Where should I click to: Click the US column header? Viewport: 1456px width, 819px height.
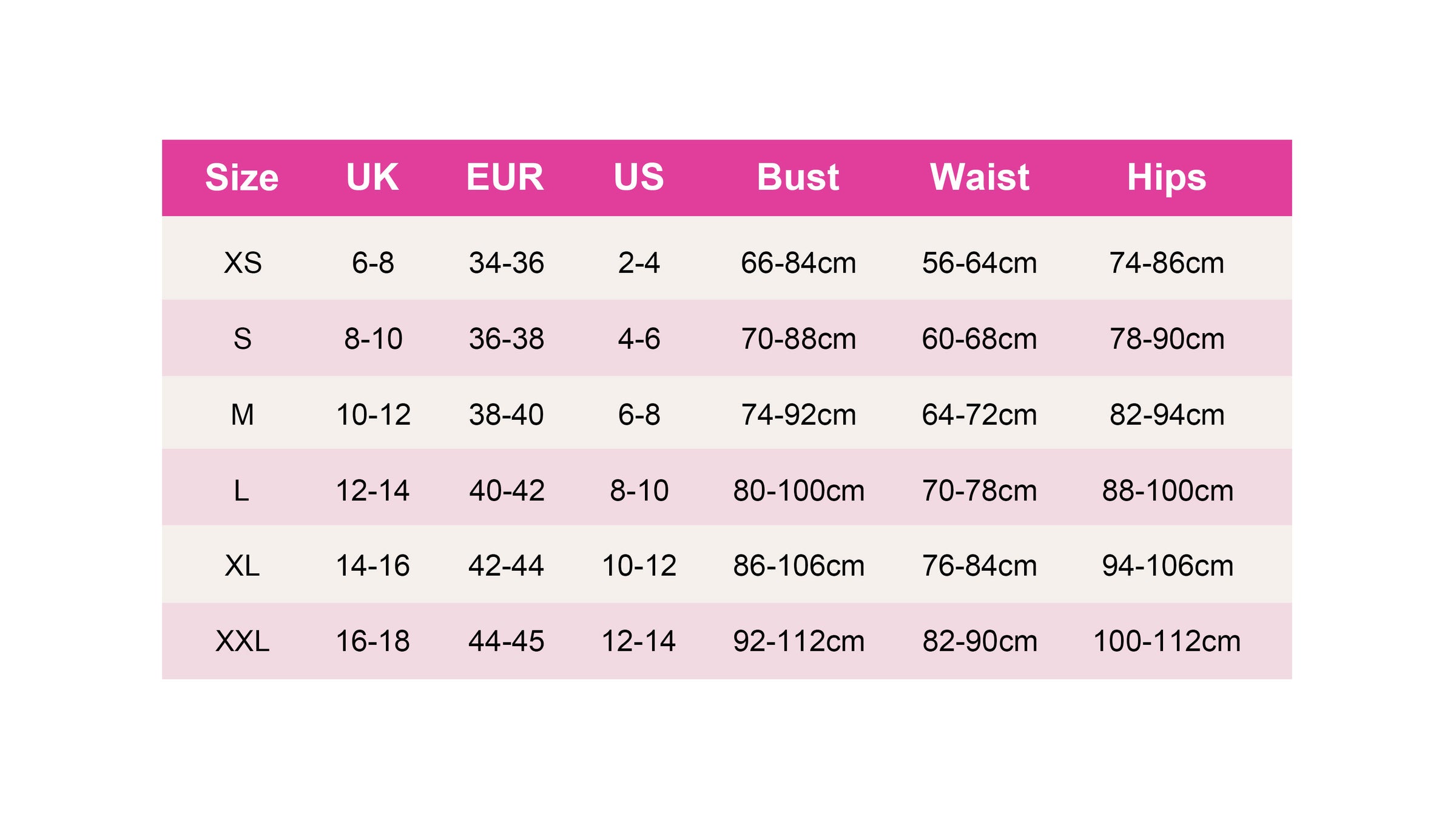(x=638, y=178)
